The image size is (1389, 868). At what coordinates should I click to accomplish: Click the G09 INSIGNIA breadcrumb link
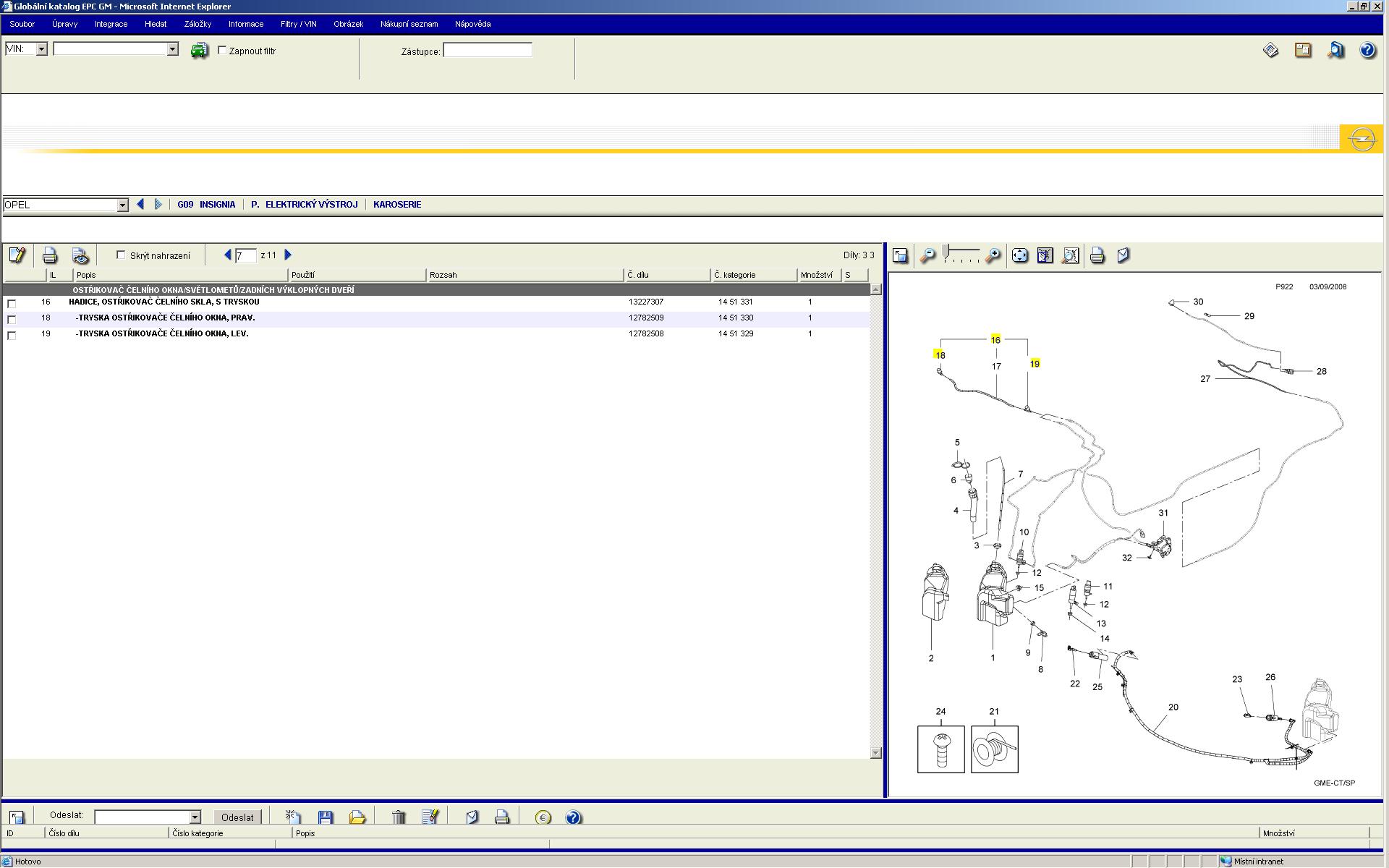206,205
